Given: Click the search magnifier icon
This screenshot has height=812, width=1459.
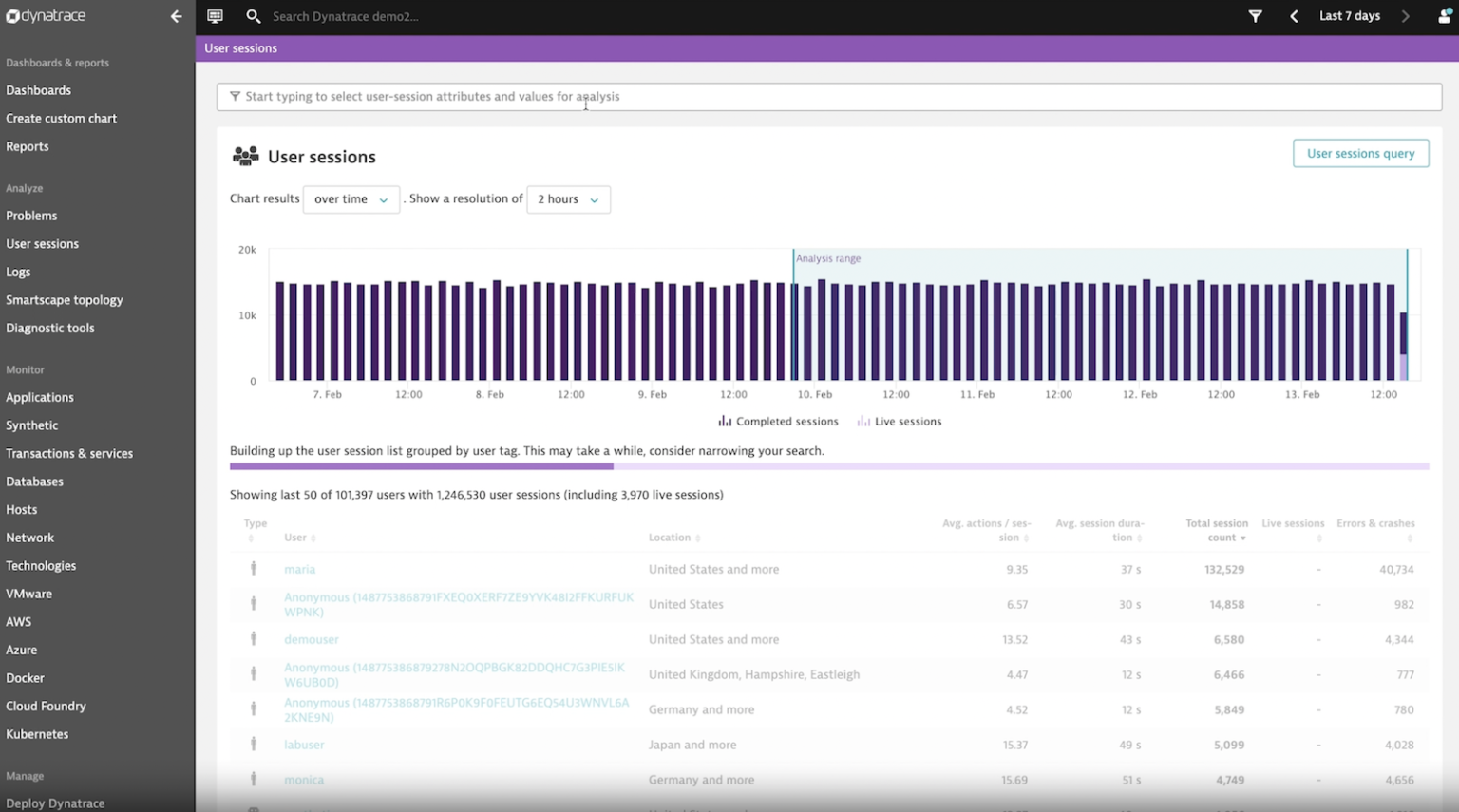Looking at the screenshot, I should pyautogui.click(x=254, y=16).
